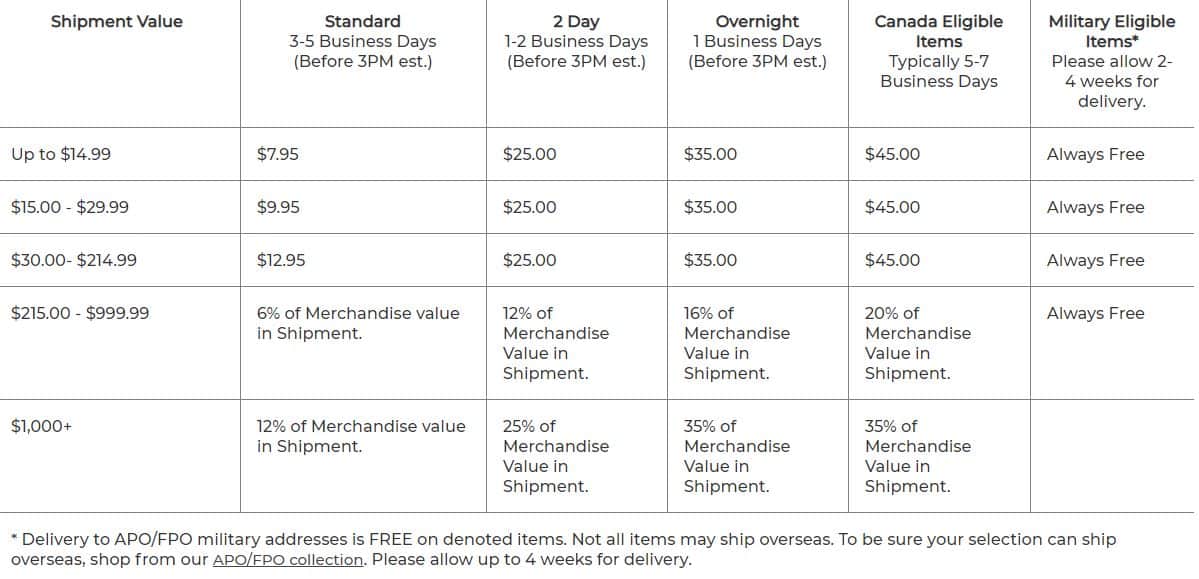Click the $1,000+ row label

click(41, 426)
